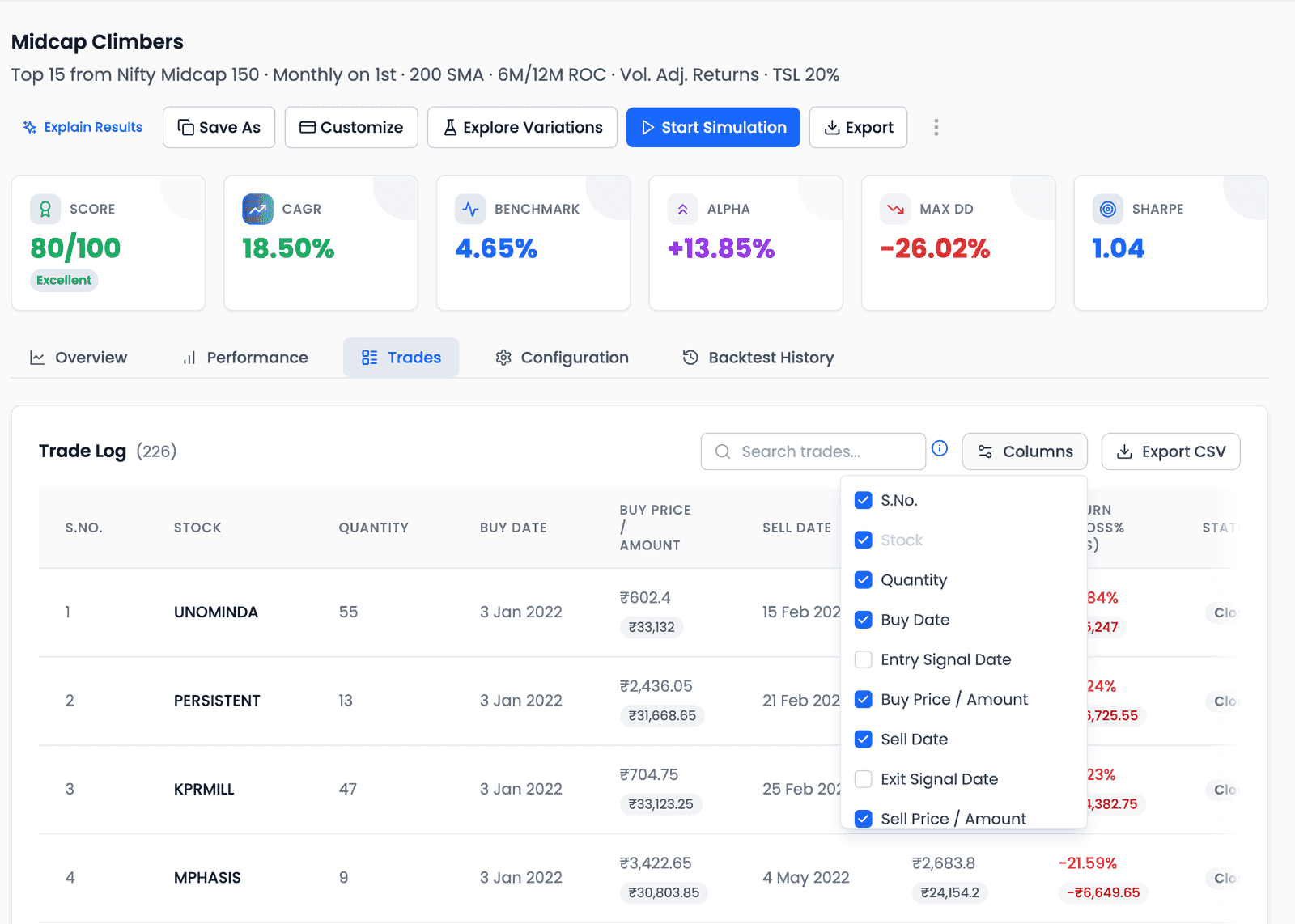The height and width of the screenshot is (924, 1295).
Task: Uncheck the S.No. column checkbox
Action: coord(864,500)
